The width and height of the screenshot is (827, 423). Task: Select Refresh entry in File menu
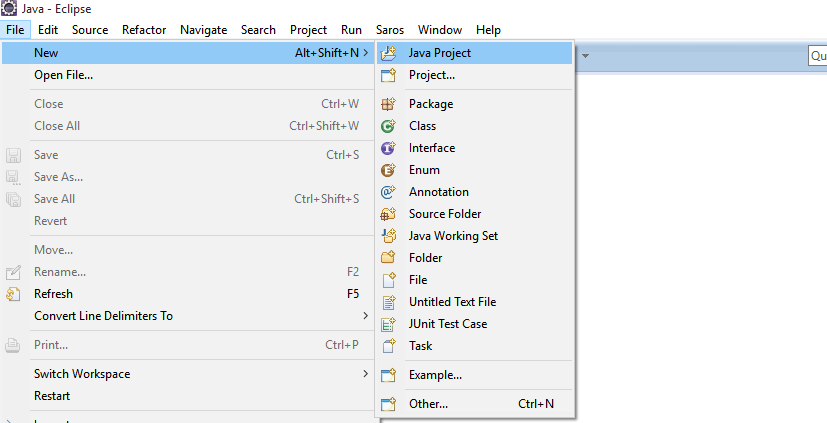pyautogui.click(x=188, y=294)
